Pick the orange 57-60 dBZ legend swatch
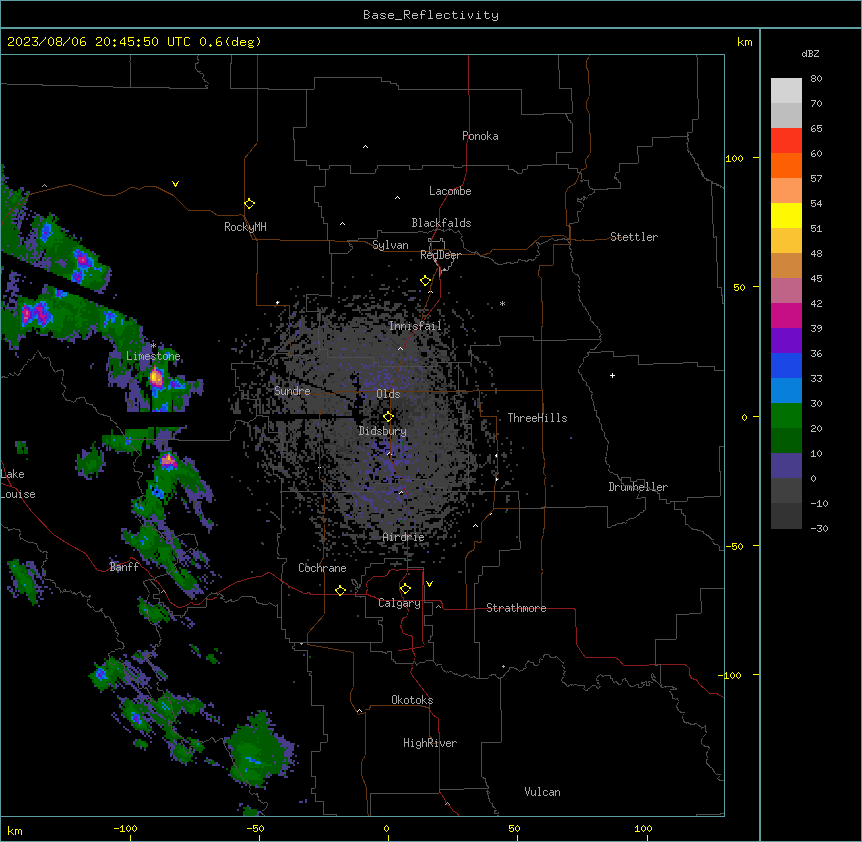 (x=786, y=165)
